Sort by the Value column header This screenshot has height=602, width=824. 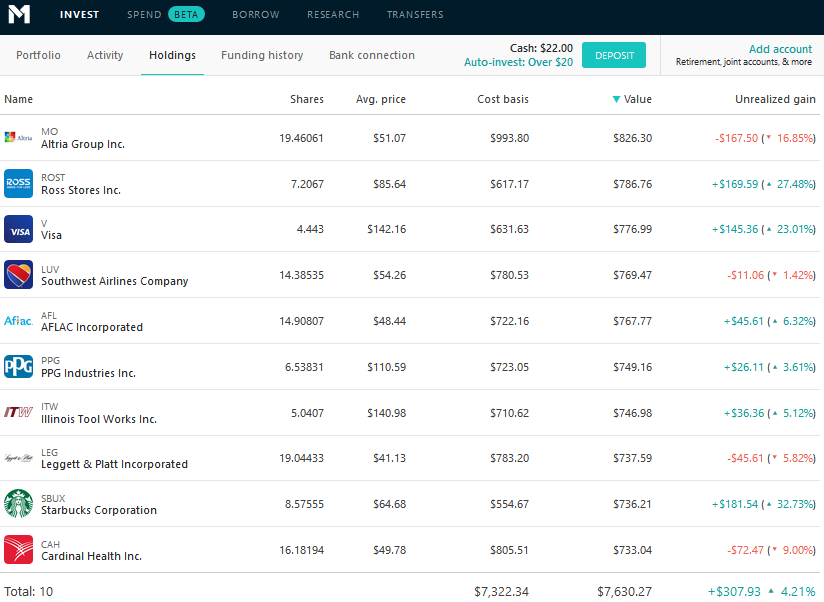tap(637, 99)
